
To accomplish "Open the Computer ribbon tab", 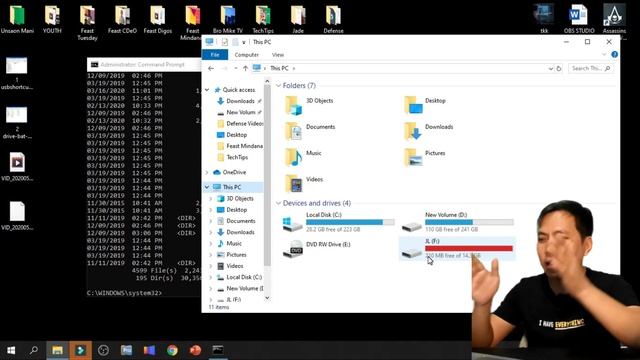I will (247, 55).
